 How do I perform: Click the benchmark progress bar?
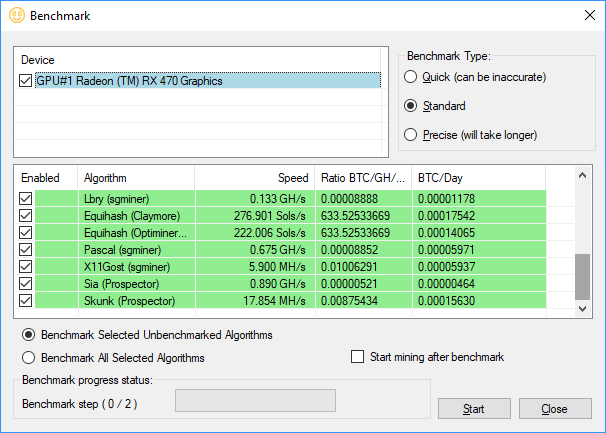point(255,401)
